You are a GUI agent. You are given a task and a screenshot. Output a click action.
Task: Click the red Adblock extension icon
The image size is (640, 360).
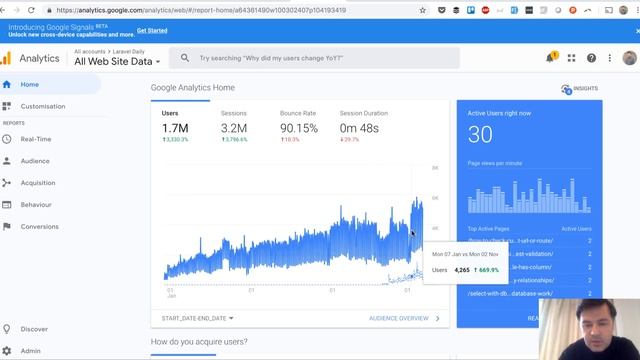(485, 10)
